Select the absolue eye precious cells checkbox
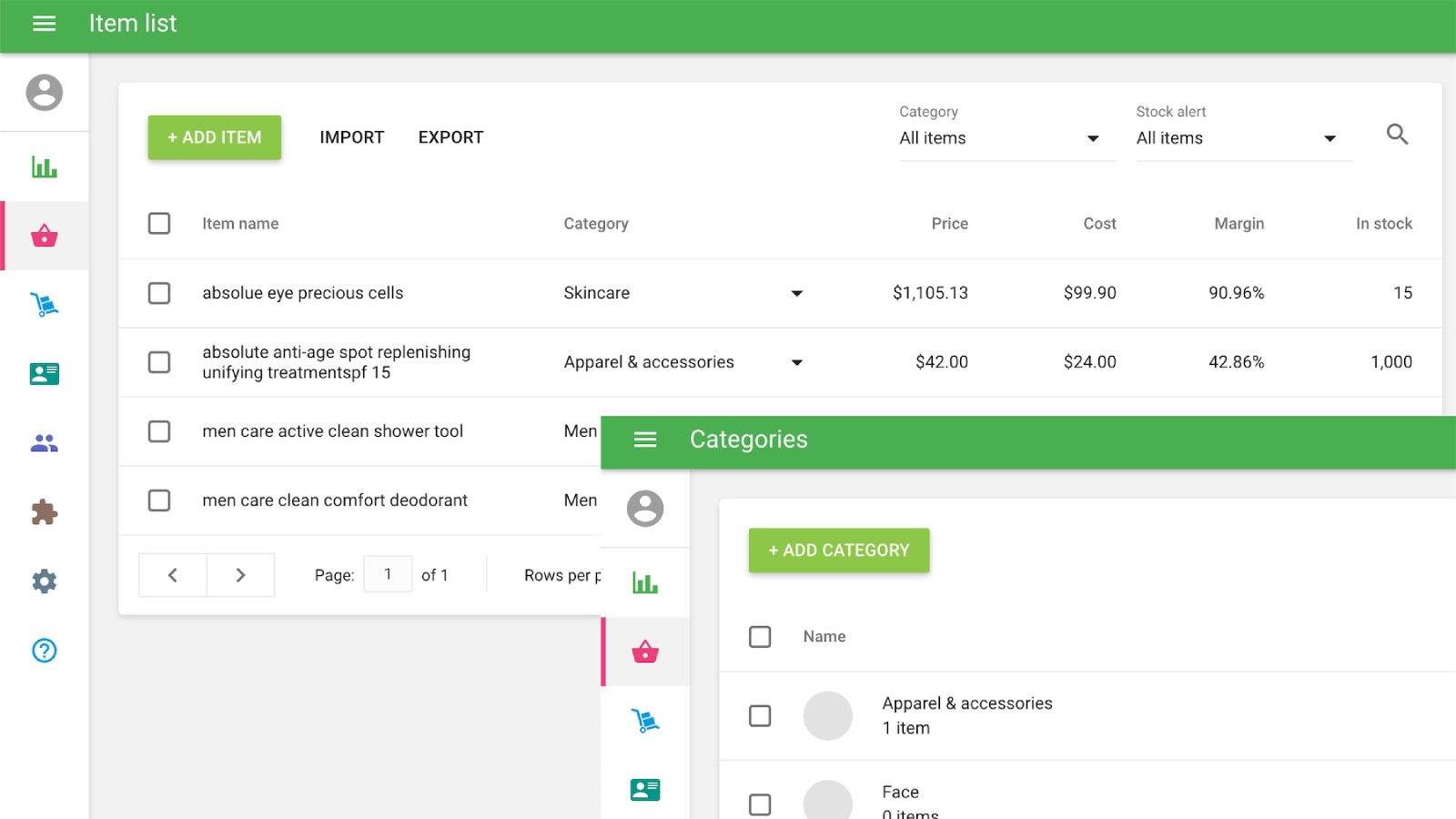 point(159,293)
